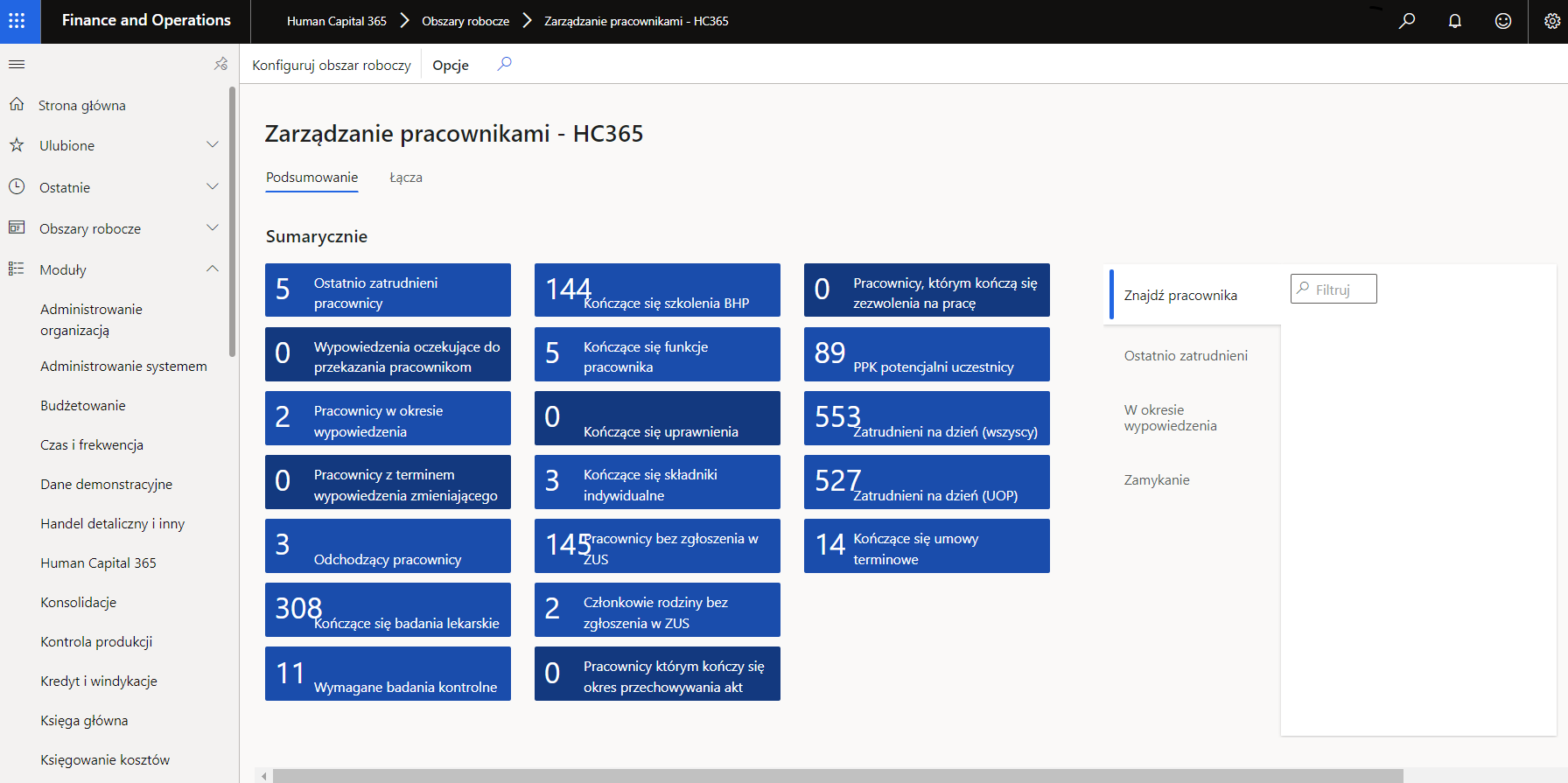Viewport: 1568px width, 783px height.
Task: Click the horizontal scrollbar left arrow
Action: pyautogui.click(x=263, y=776)
